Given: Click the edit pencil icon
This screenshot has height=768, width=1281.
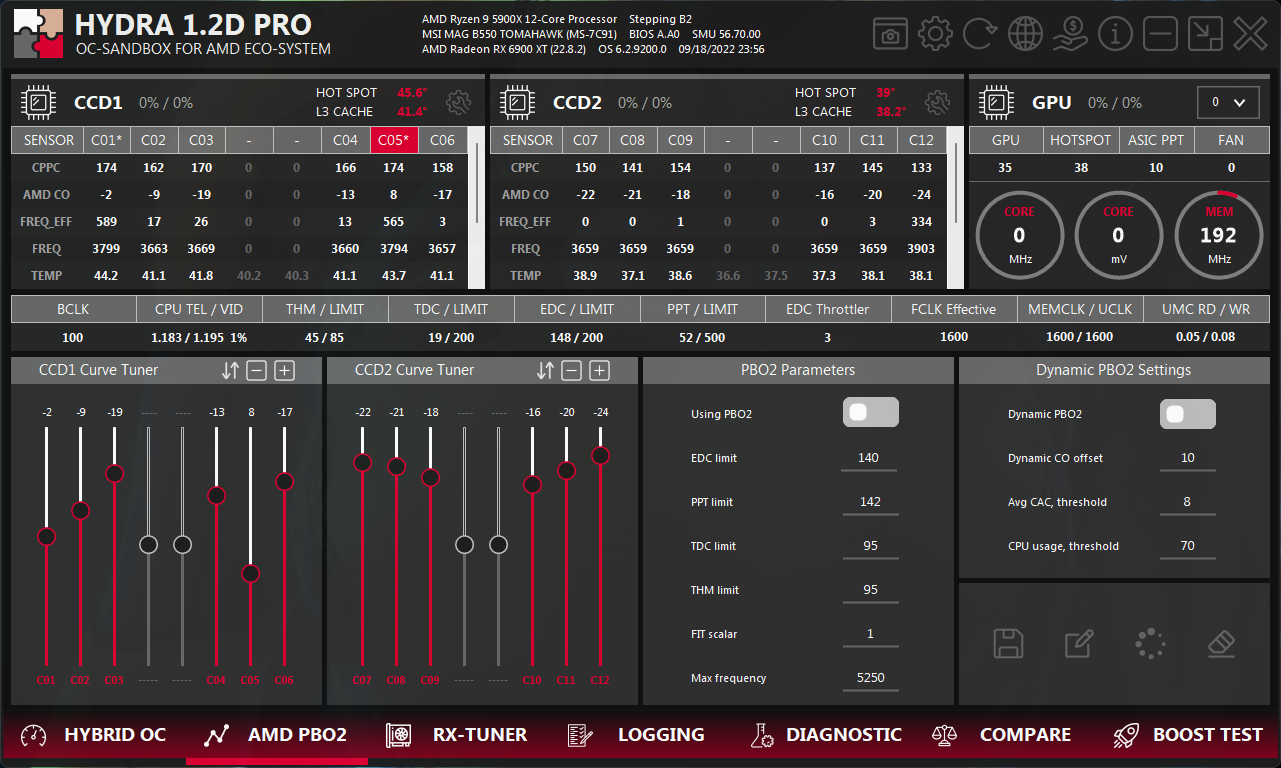Looking at the screenshot, I should tap(1079, 643).
